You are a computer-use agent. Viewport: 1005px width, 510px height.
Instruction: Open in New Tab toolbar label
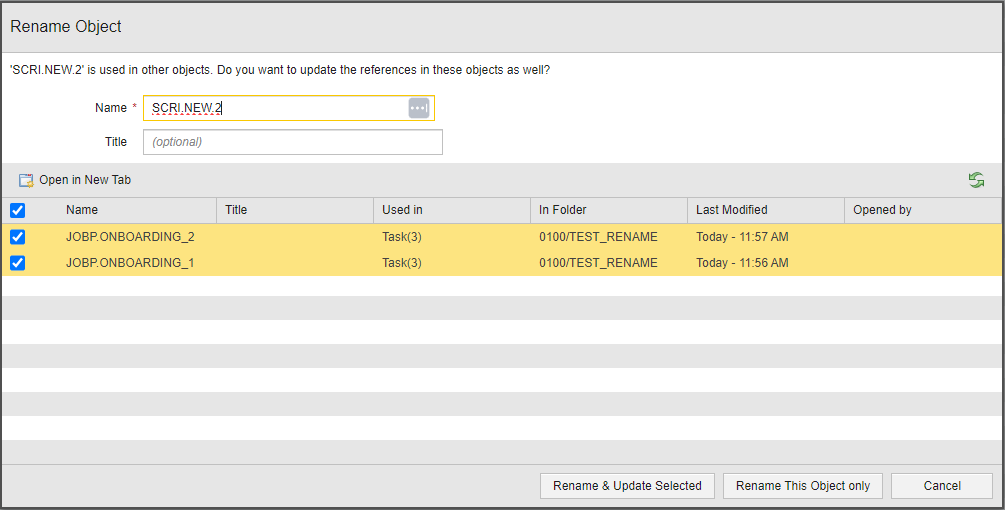click(x=85, y=180)
